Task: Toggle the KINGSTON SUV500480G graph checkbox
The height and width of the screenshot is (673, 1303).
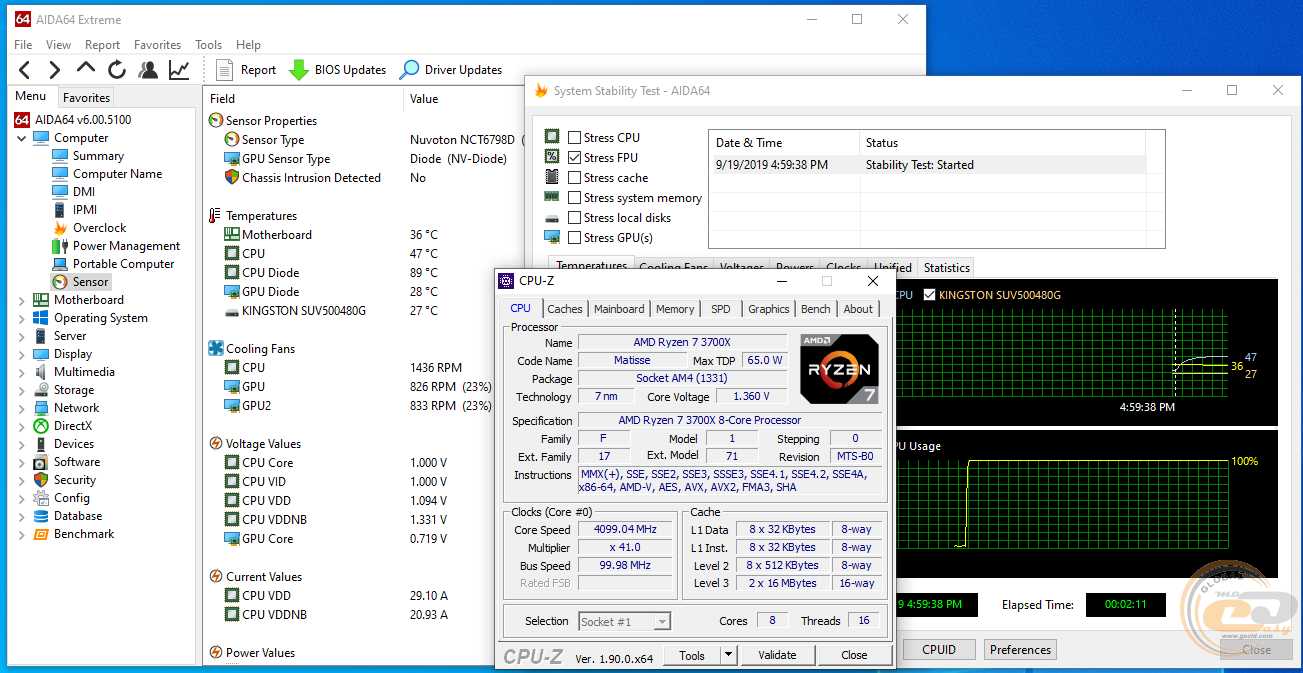Action: [x=930, y=295]
